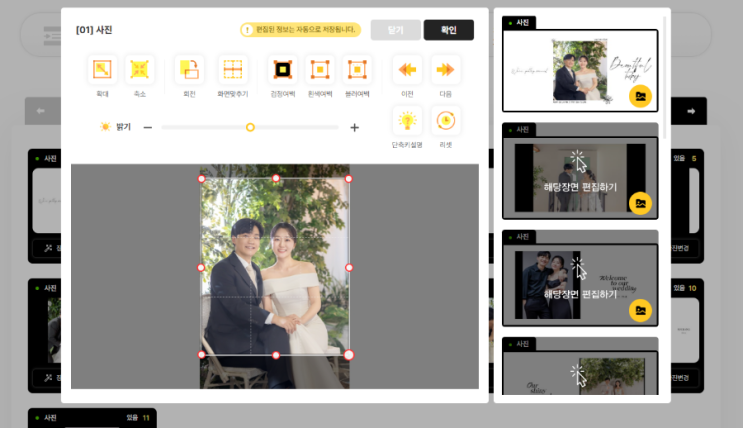The height and width of the screenshot is (428, 743).
Task: Click the background page's right arrow button
Action: point(691,111)
